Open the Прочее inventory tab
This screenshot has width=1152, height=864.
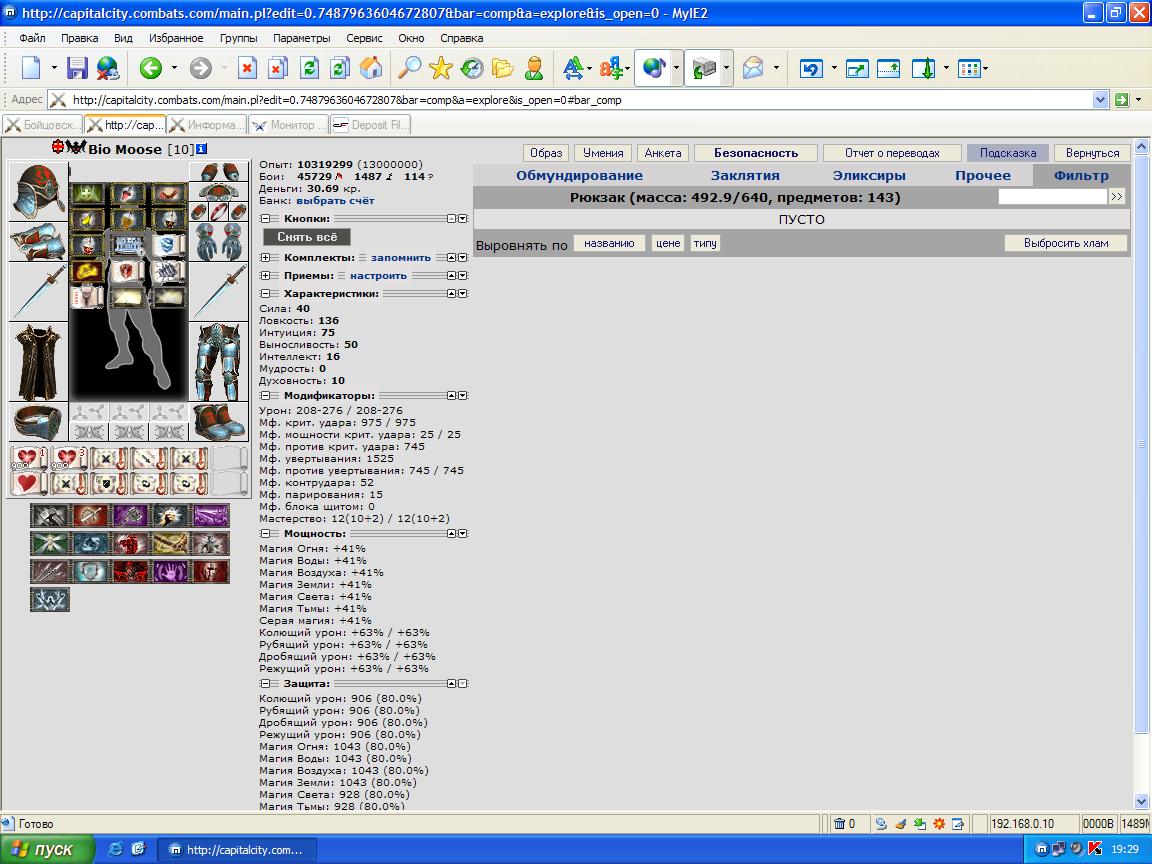click(982, 176)
